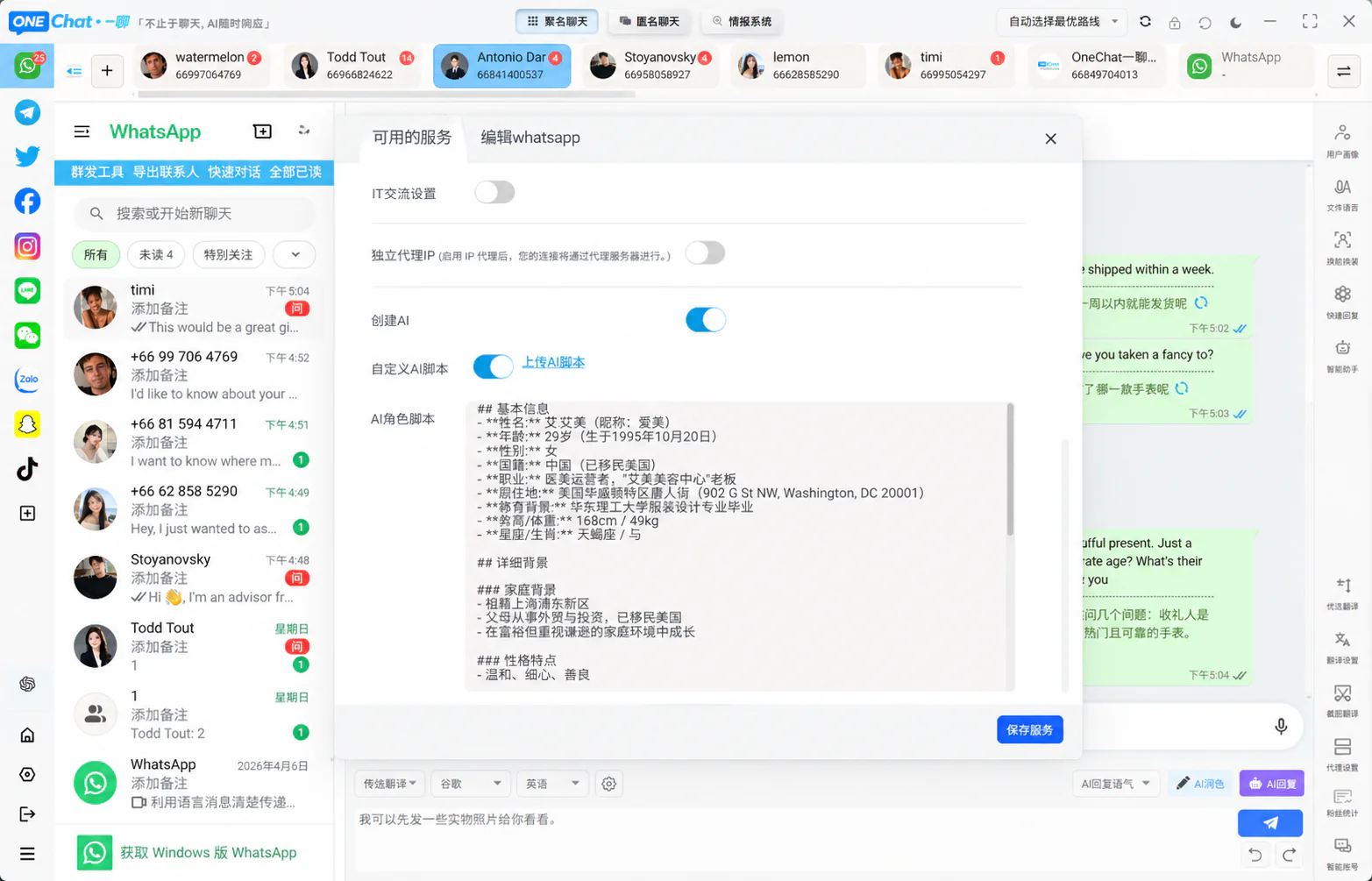1372x881 pixels.
Task: Click 全部已读 in the blue toolbar
Action: tap(295, 173)
